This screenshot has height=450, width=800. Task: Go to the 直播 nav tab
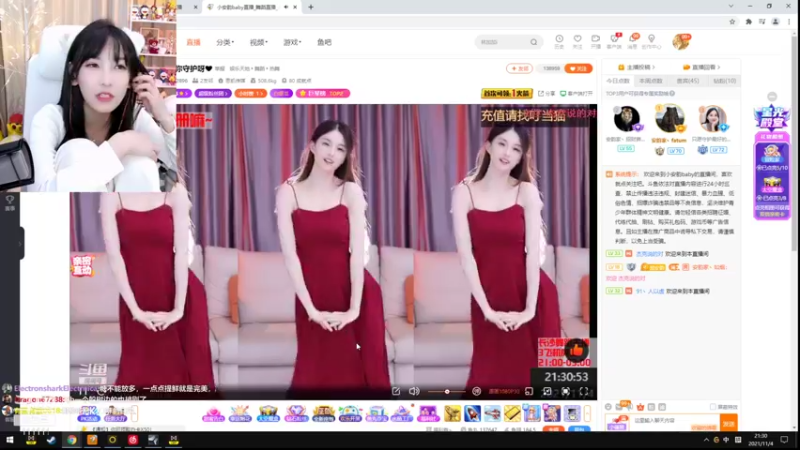(x=193, y=42)
